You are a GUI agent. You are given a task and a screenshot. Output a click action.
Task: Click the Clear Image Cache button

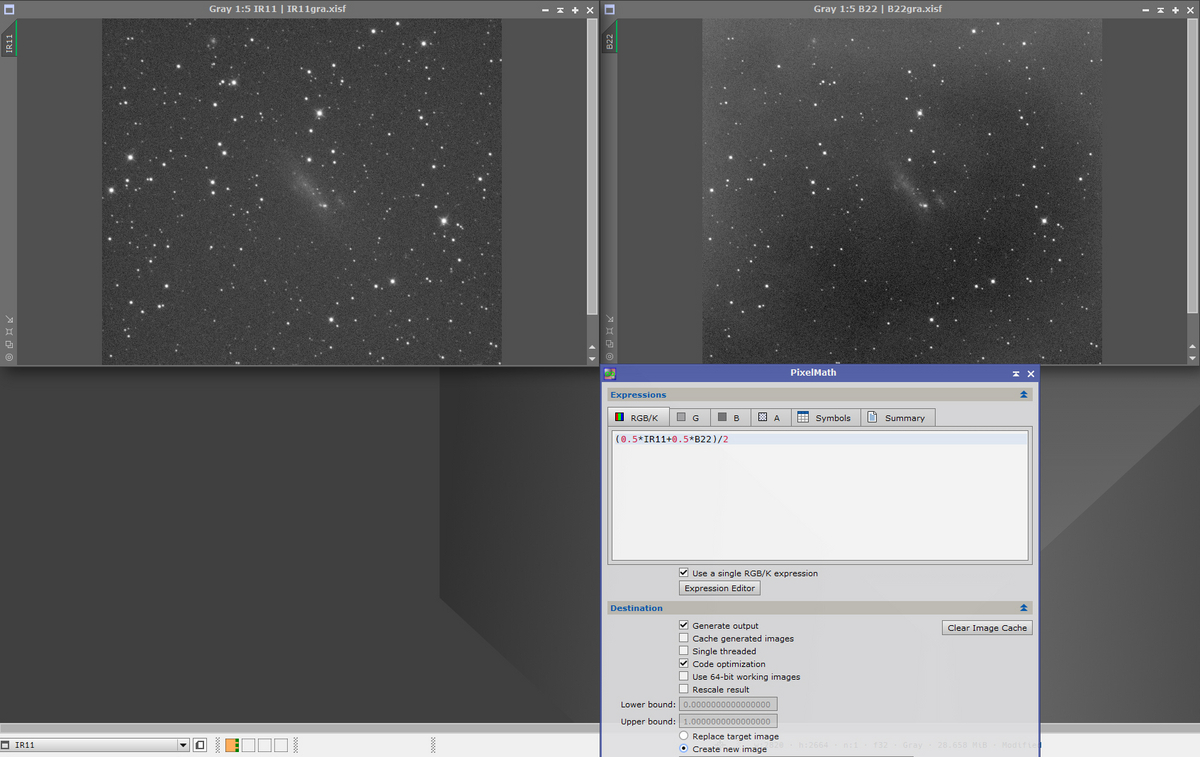pos(987,628)
